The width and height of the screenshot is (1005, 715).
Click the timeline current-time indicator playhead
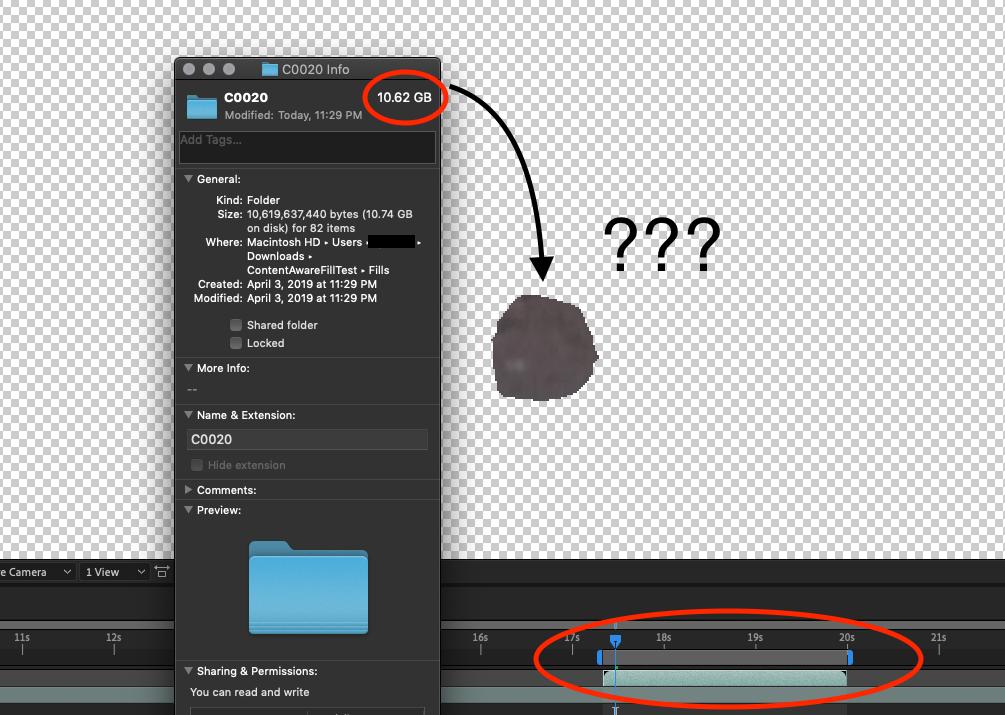(x=615, y=641)
